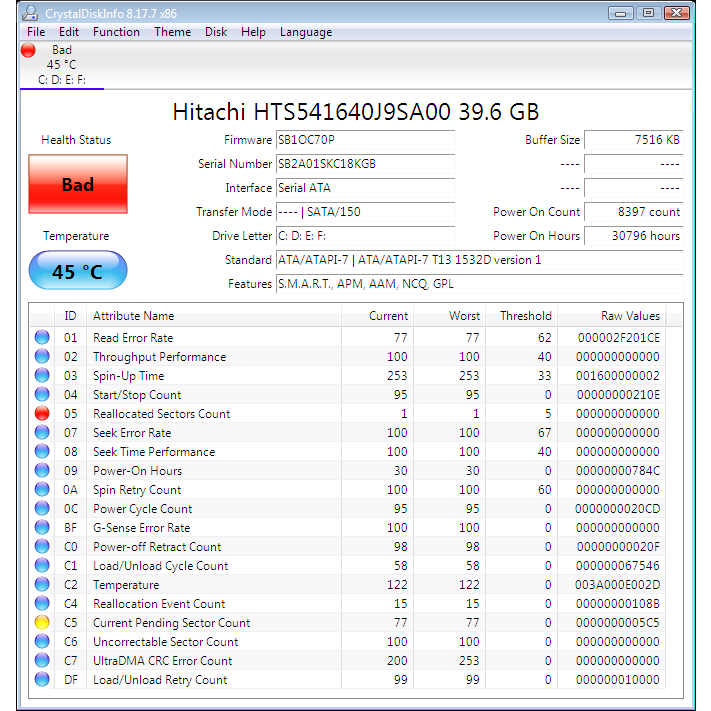The image size is (711, 711).
Task: Open the Help menu
Action: pyautogui.click(x=253, y=32)
